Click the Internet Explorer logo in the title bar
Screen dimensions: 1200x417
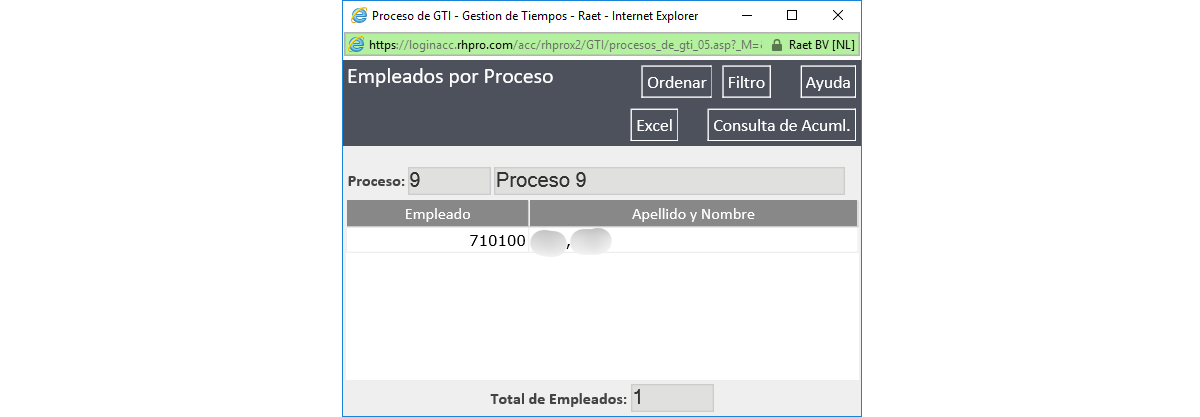pos(358,16)
